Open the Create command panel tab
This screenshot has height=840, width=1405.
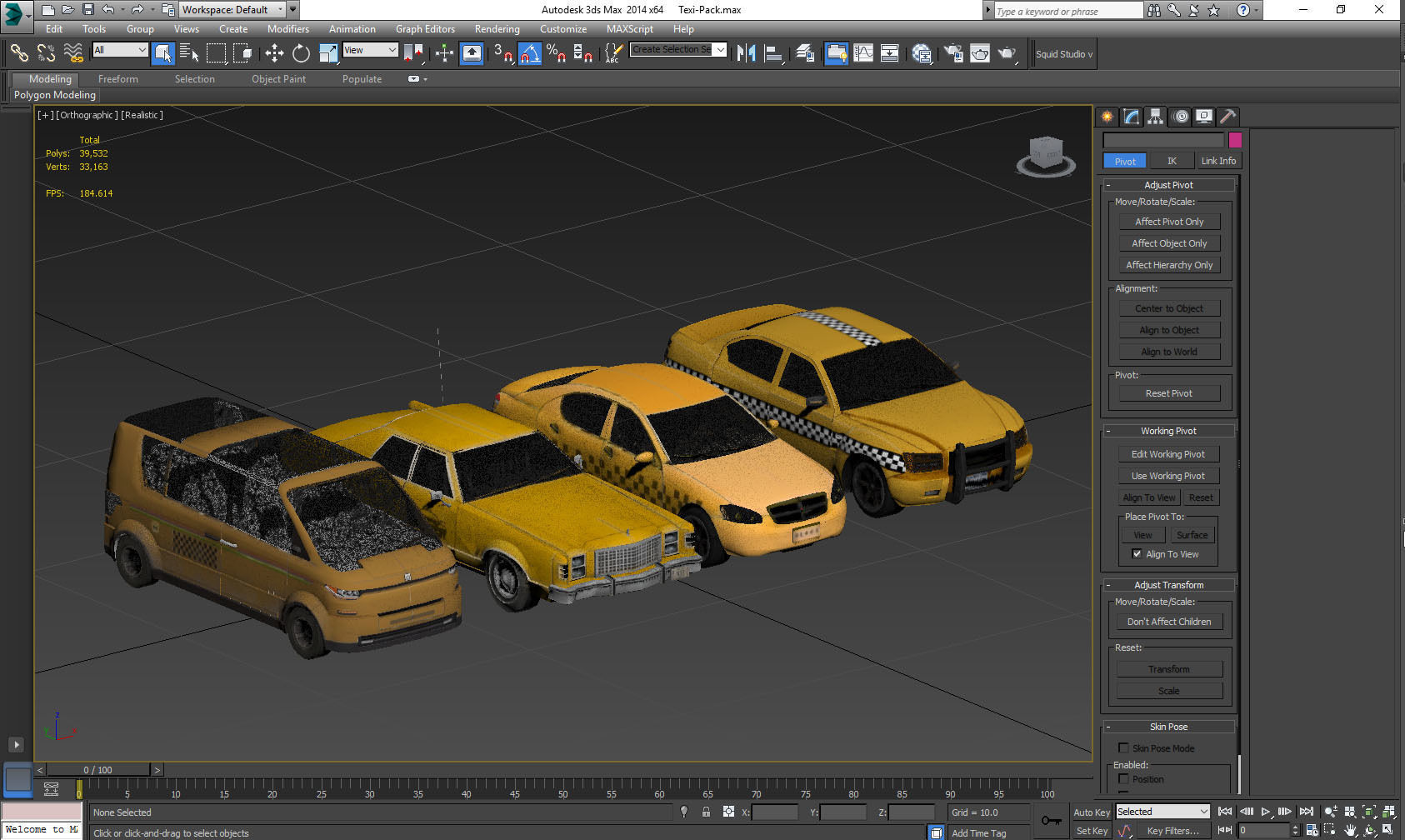(x=1107, y=117)
